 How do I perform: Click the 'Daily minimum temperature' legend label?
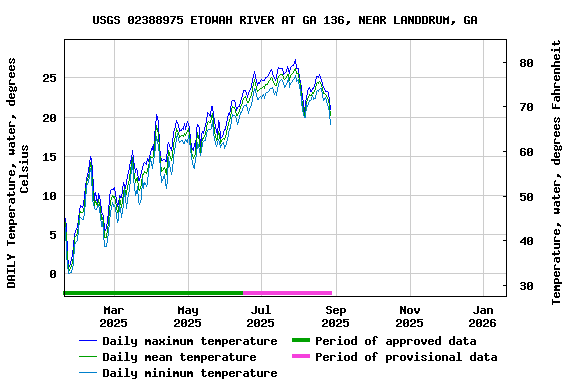pos(190,373)
